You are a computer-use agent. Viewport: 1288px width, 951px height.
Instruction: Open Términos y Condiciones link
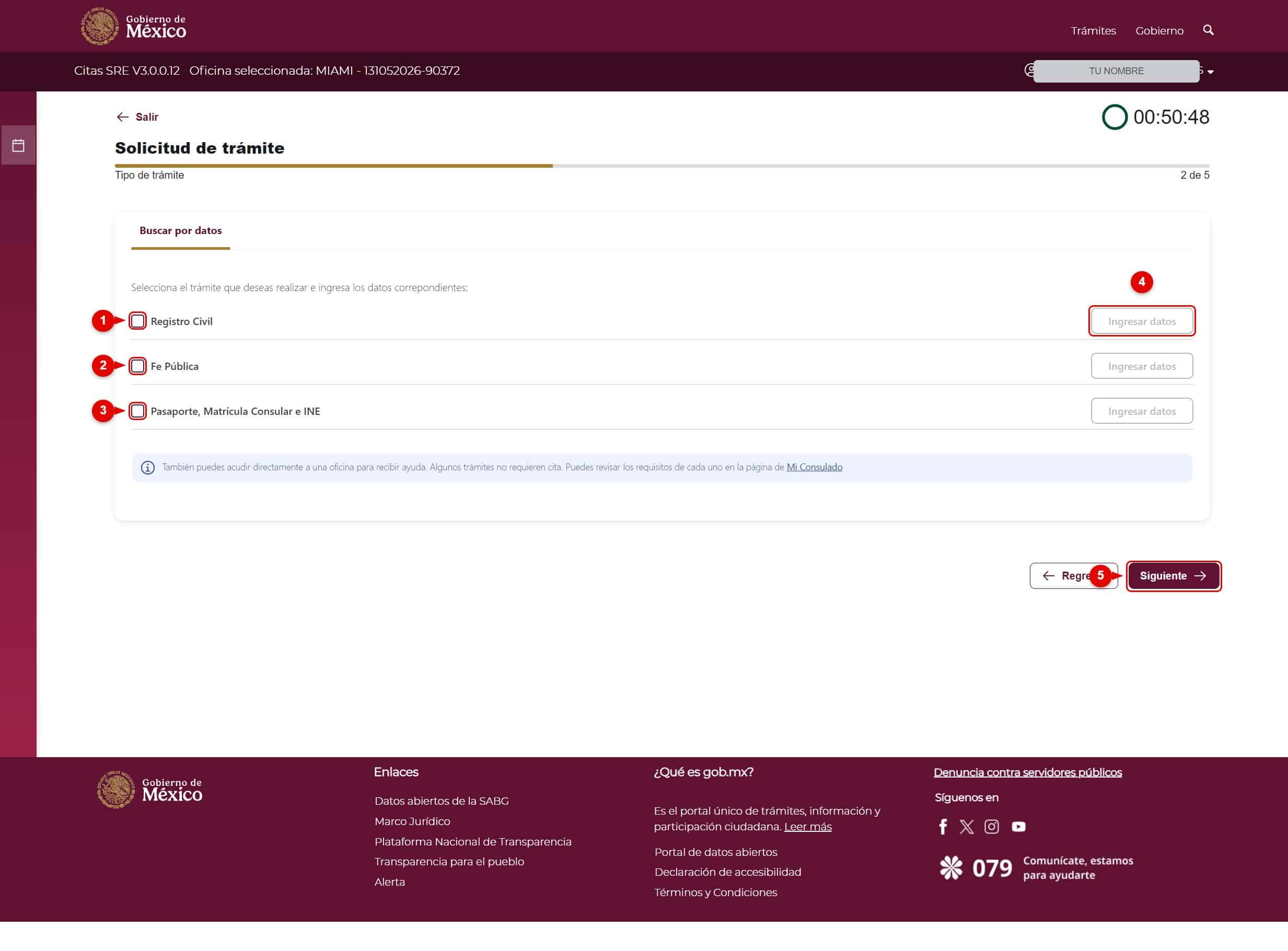point(715,892)
